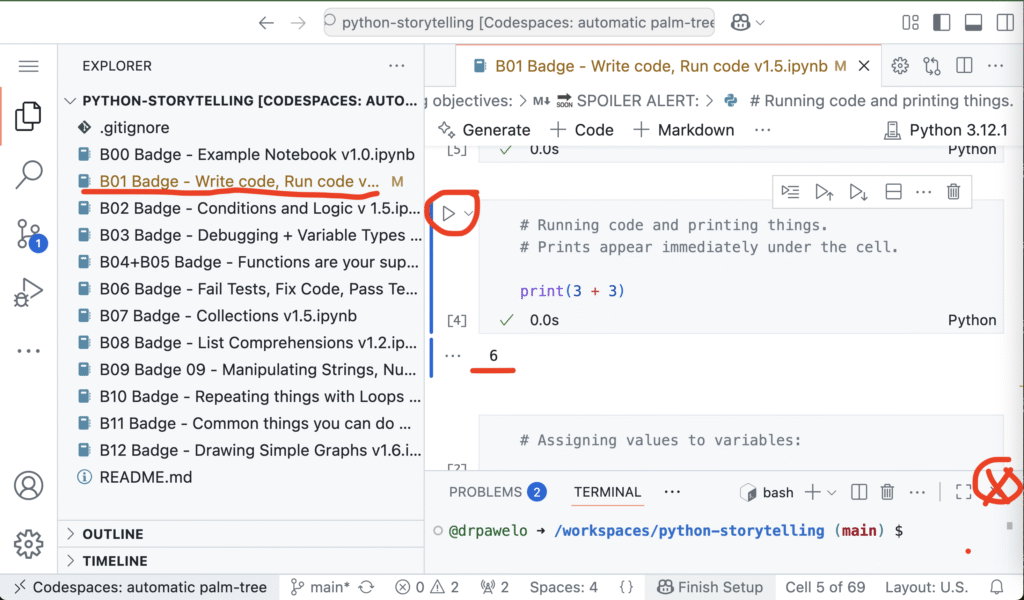Open B07 Badge - Collections notebook file
This screenshot has width=1024, height=600.
228,315
